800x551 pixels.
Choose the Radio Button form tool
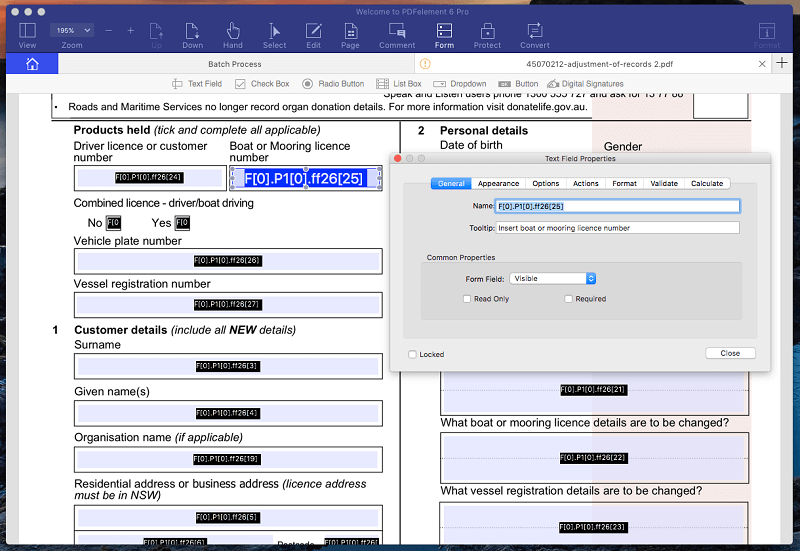tap(333, 84)
